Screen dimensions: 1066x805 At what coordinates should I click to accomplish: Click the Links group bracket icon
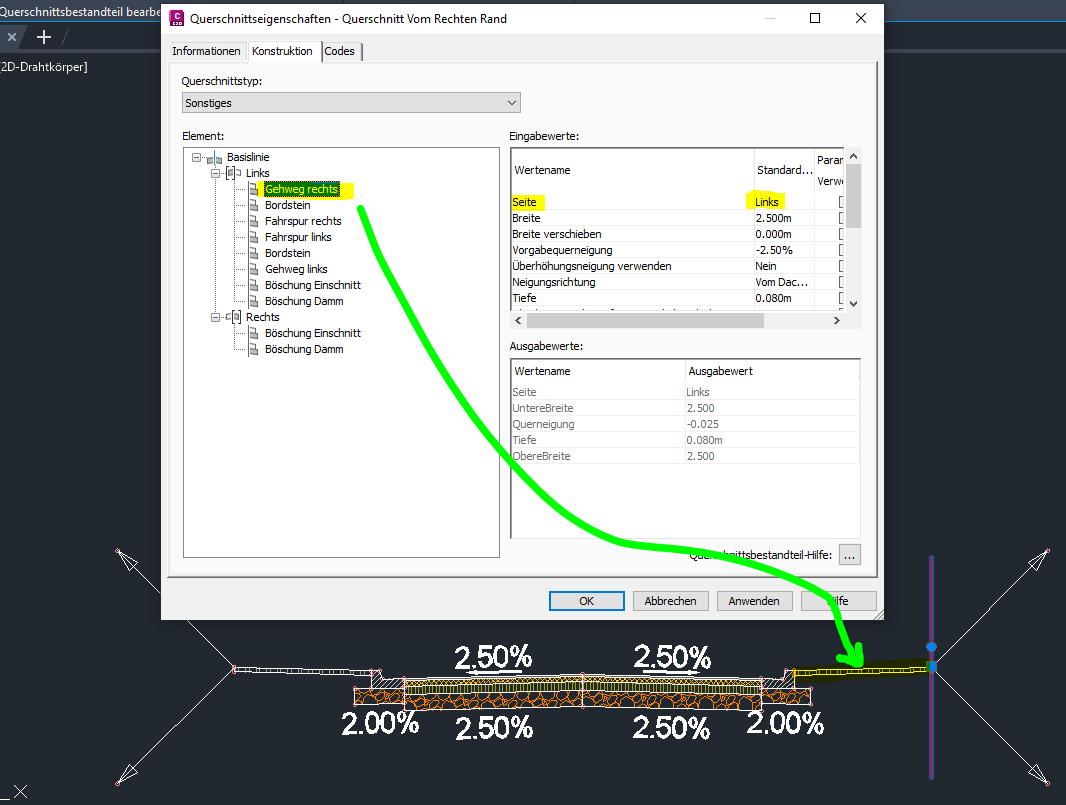click(x=234, y=173)
